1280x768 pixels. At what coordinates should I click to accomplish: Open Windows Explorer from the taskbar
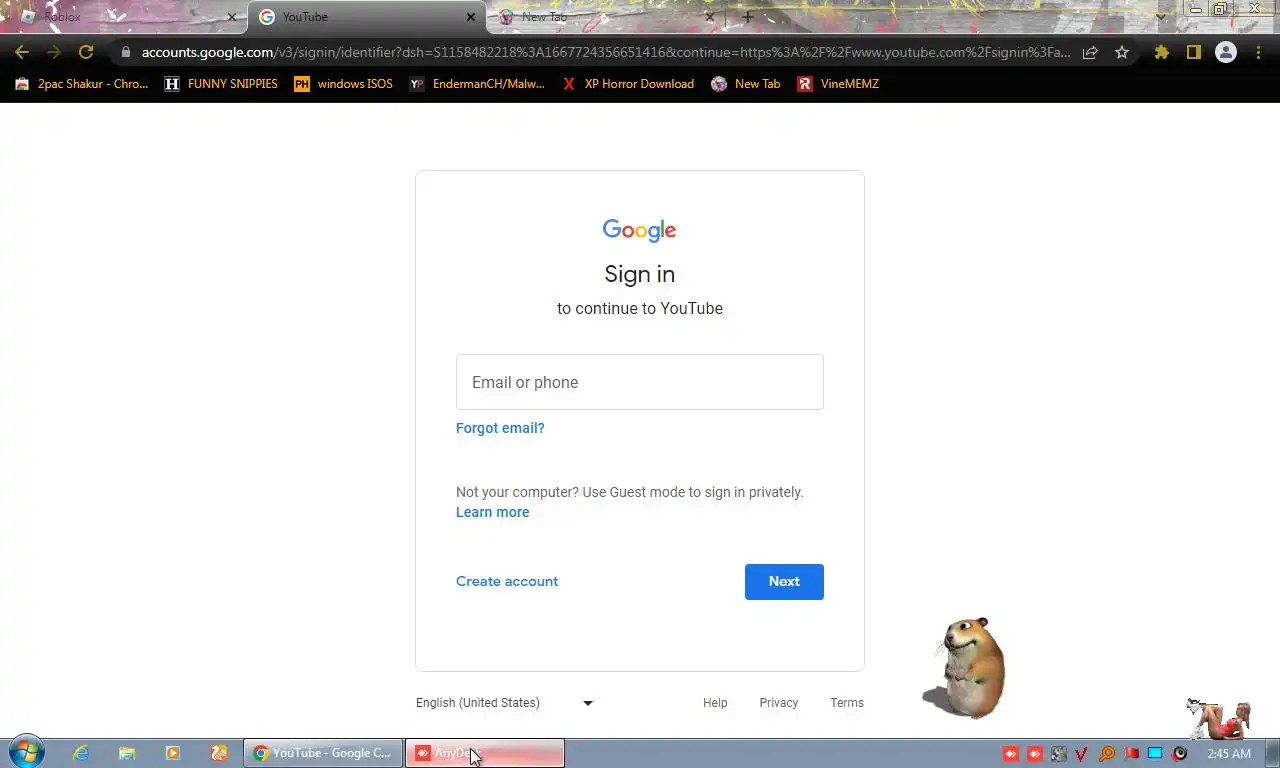pos(127,753)
